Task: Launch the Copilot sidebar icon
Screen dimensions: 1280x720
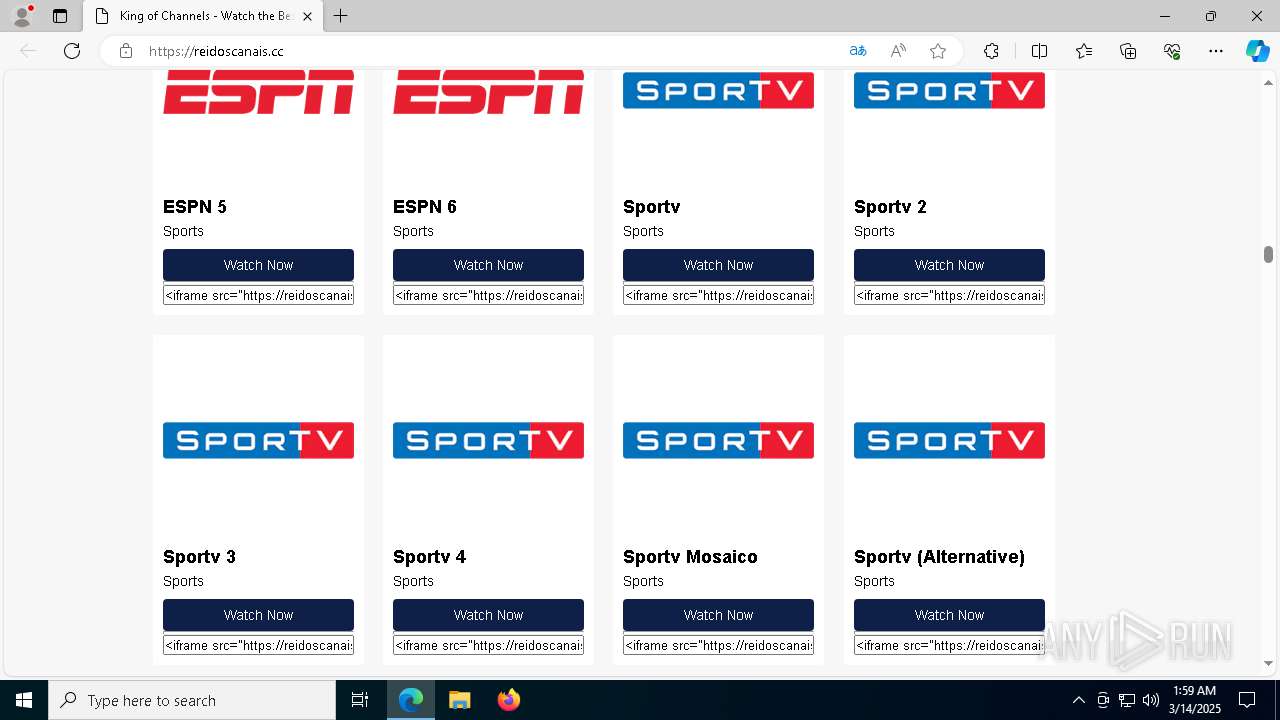Action: click(1257, 51)
